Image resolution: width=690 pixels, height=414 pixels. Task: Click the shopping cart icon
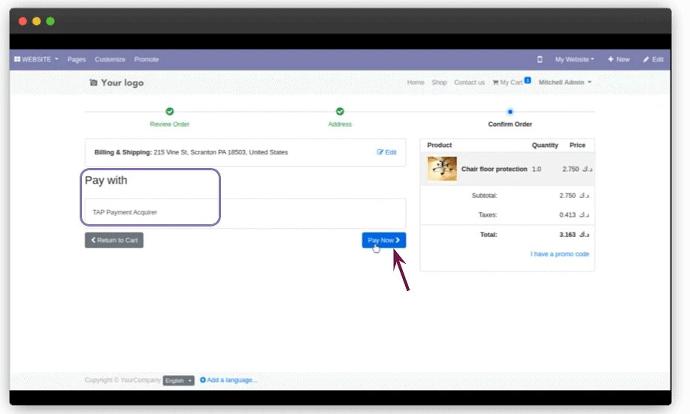pyautogui.click(x=496, y=82)
